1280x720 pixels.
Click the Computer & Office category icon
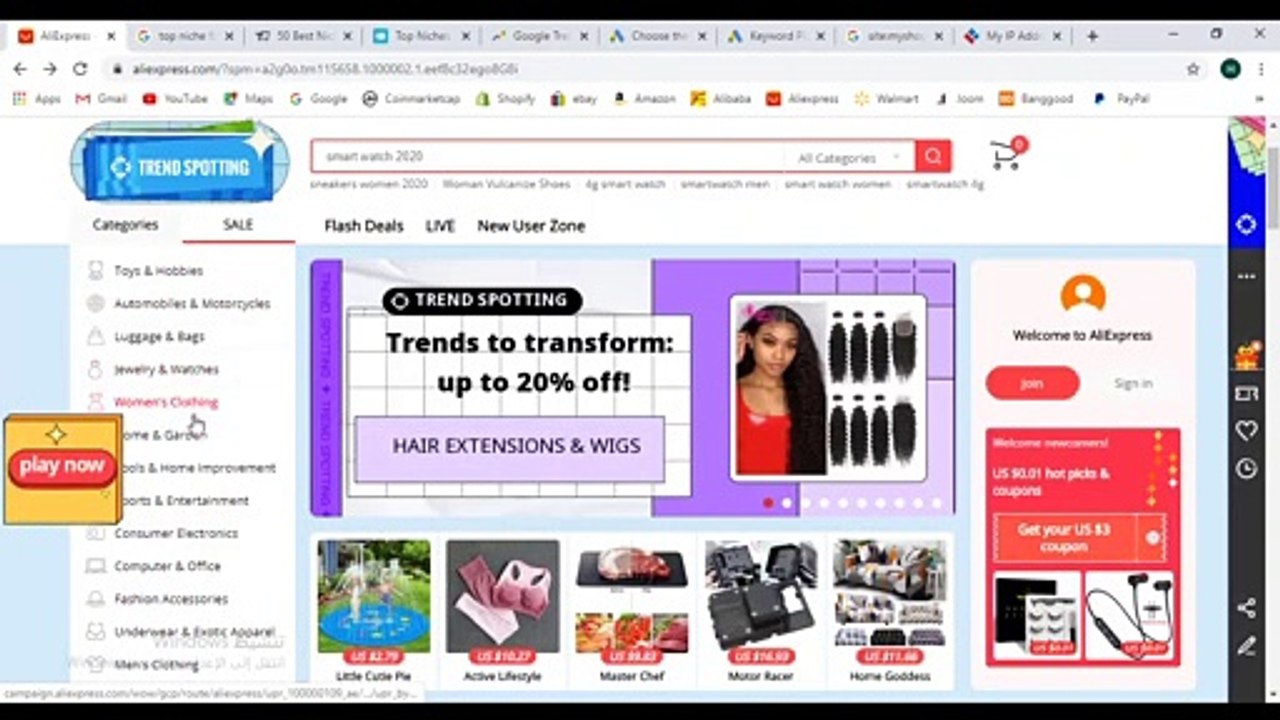click(x=95, y=565)
